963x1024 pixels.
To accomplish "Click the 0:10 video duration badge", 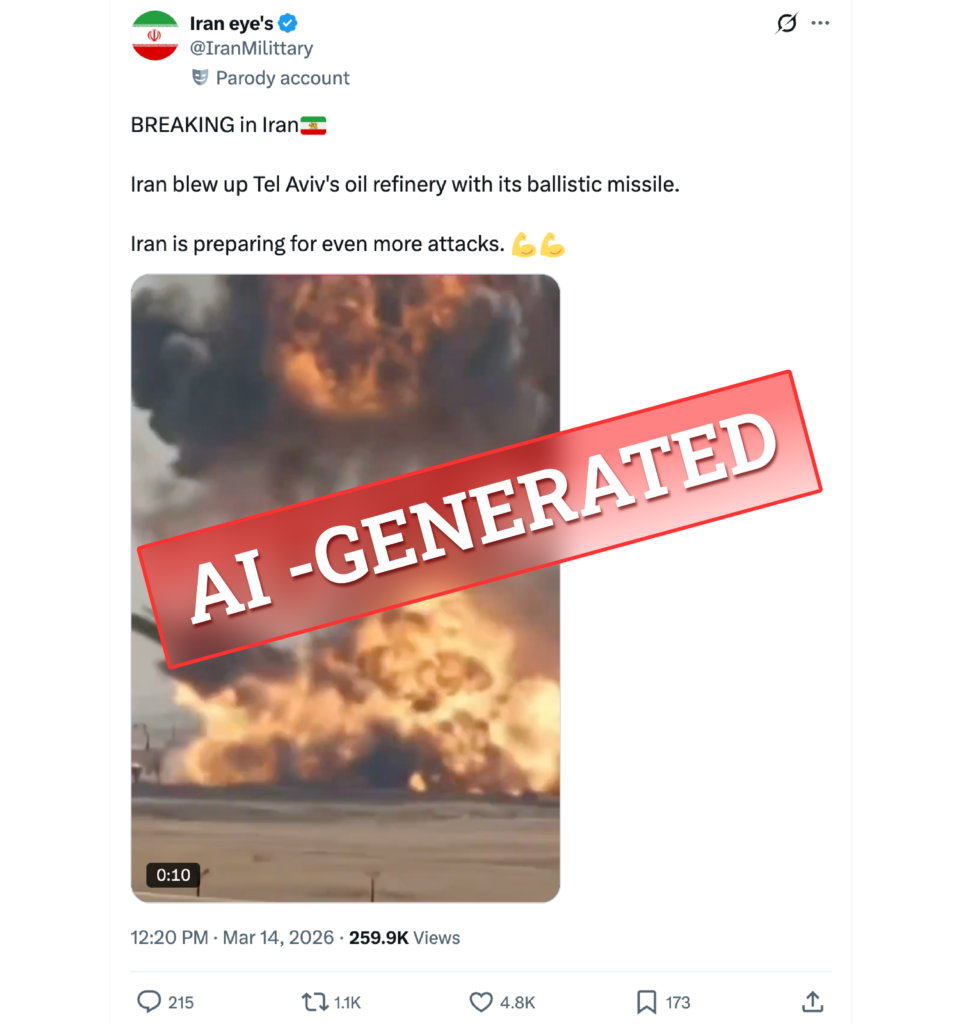I will pos(173,875).
